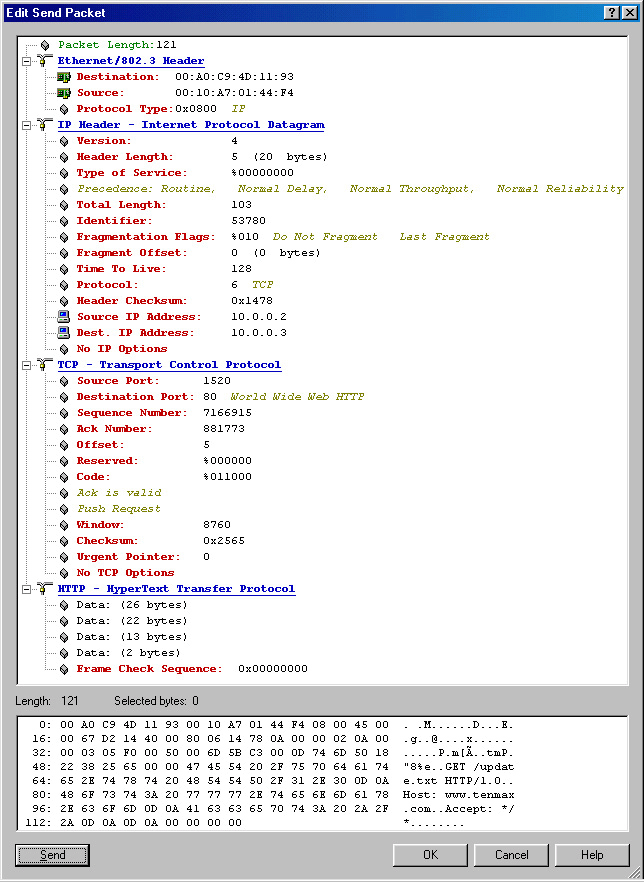Viewport: 644px width, 882px height.
Task: Click the title bar context help question-mark button
Action: [612, 12]
